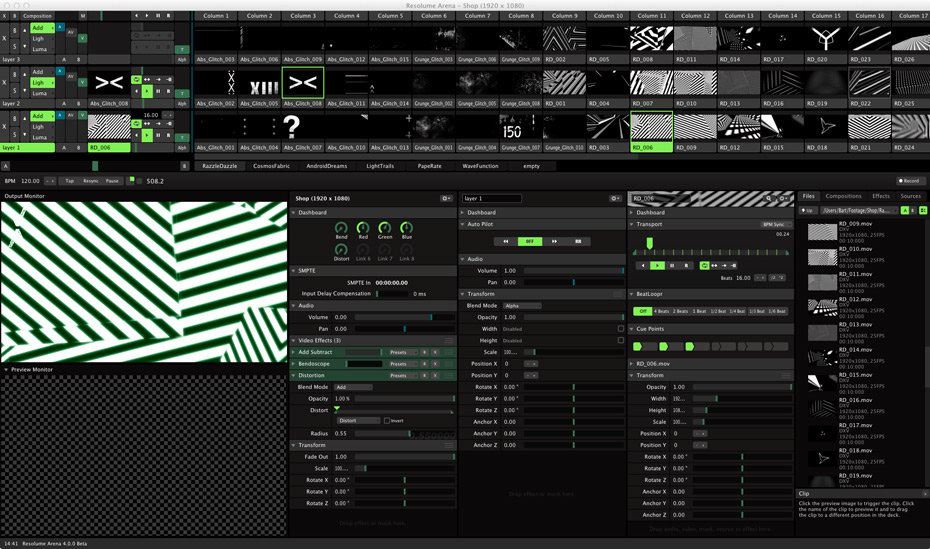Select the CosmosFabric deck tab
The width and height of the screenshot is (930, 549).
coord(272,166)
